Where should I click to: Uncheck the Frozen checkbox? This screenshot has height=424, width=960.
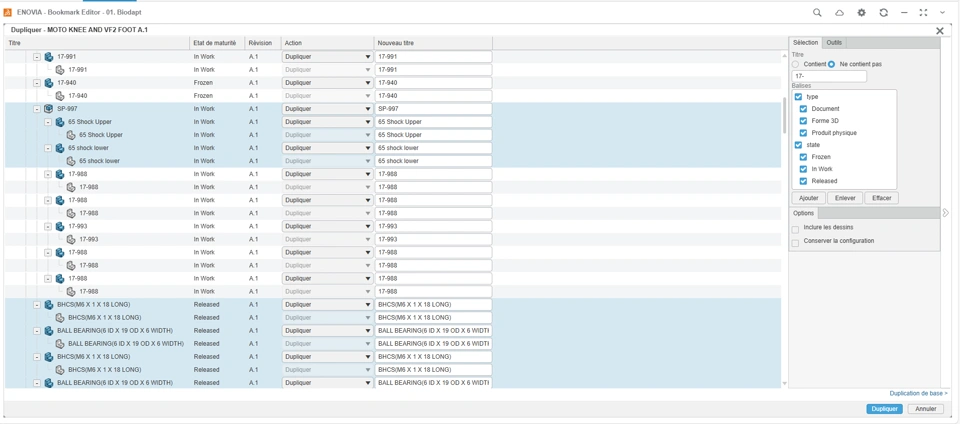tap(804, 157)
